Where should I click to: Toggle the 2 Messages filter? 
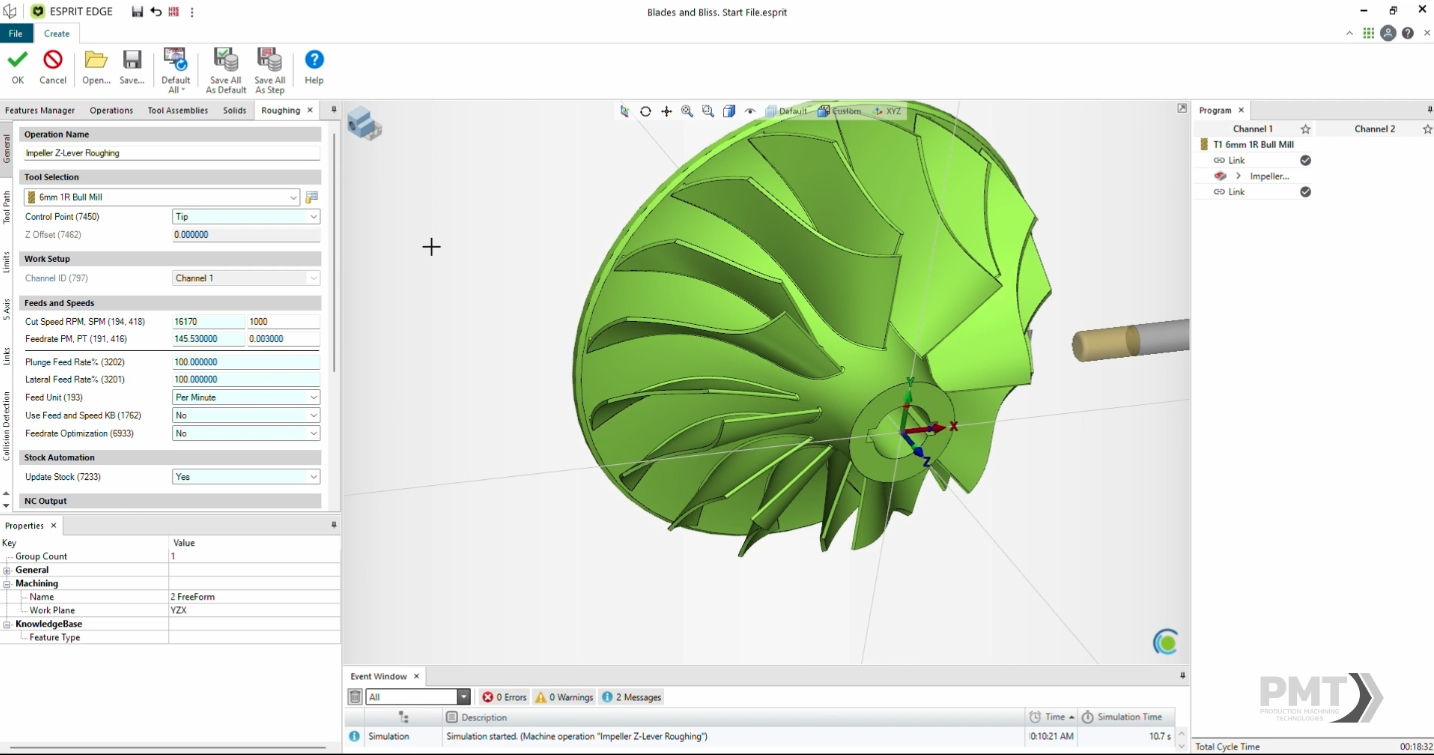click(x=631, y=697)
